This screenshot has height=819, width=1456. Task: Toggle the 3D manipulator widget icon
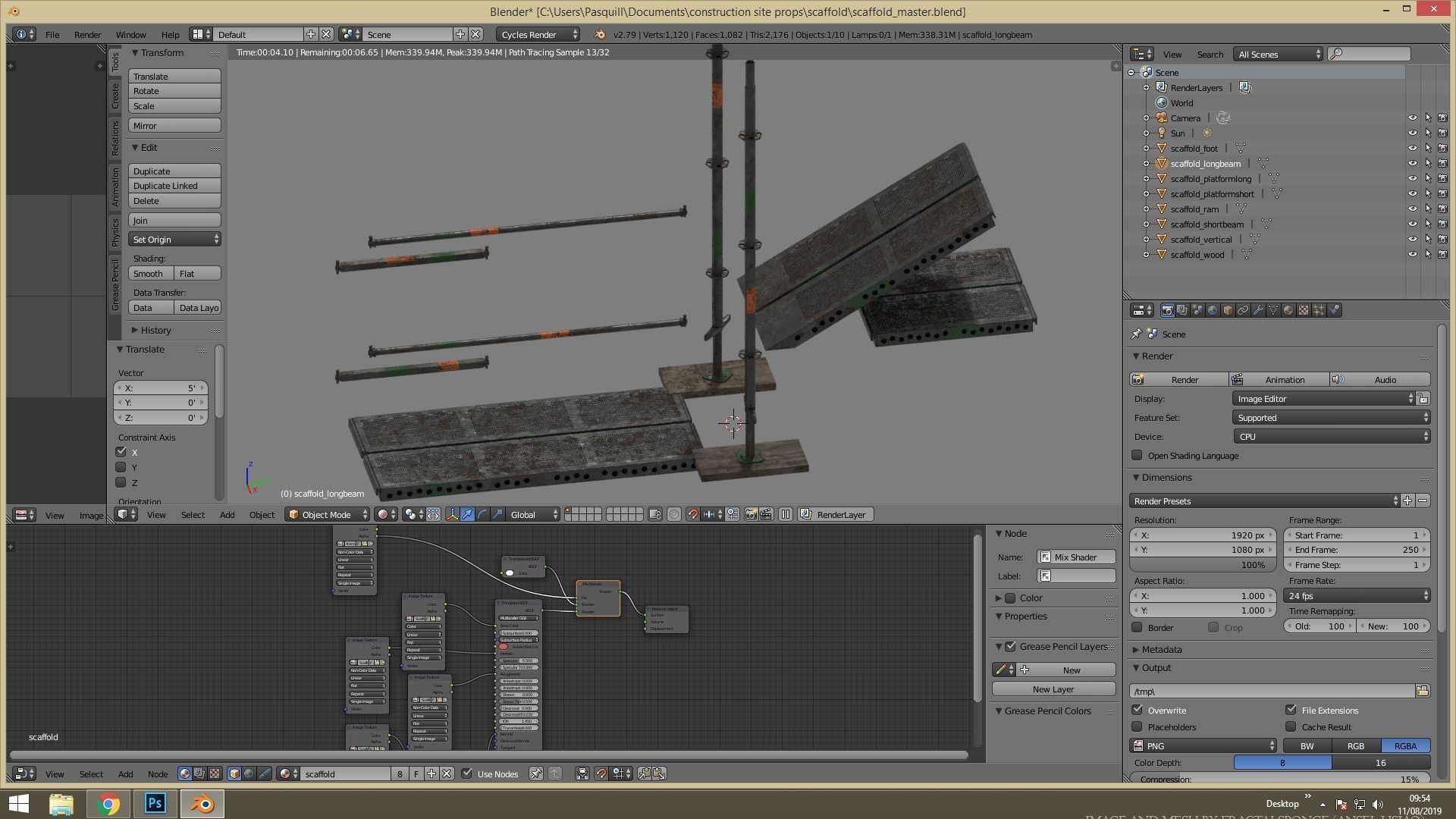(x=453, y=514)
